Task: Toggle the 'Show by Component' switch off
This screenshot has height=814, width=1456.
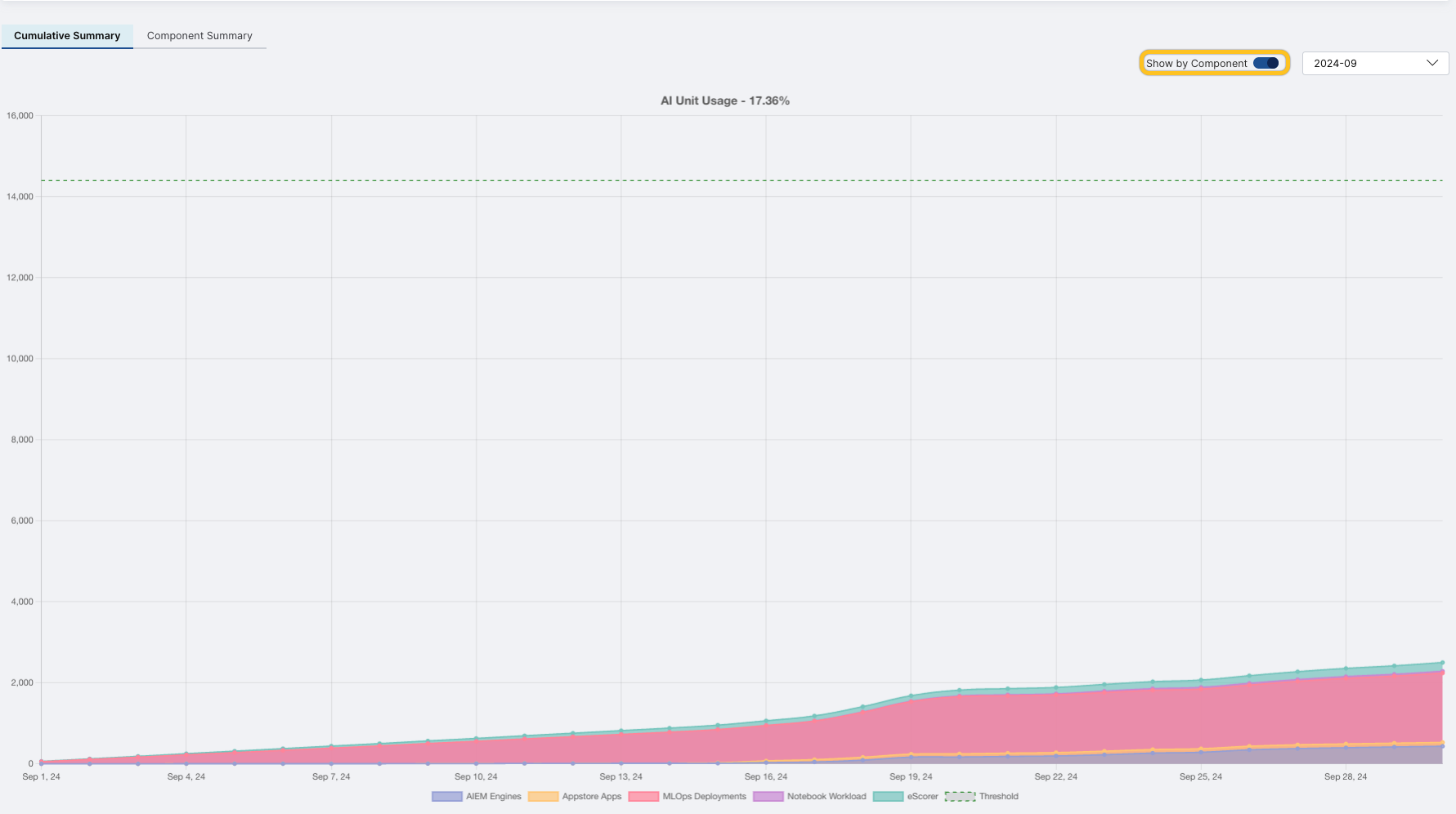Action: (x=1266, y=62)
